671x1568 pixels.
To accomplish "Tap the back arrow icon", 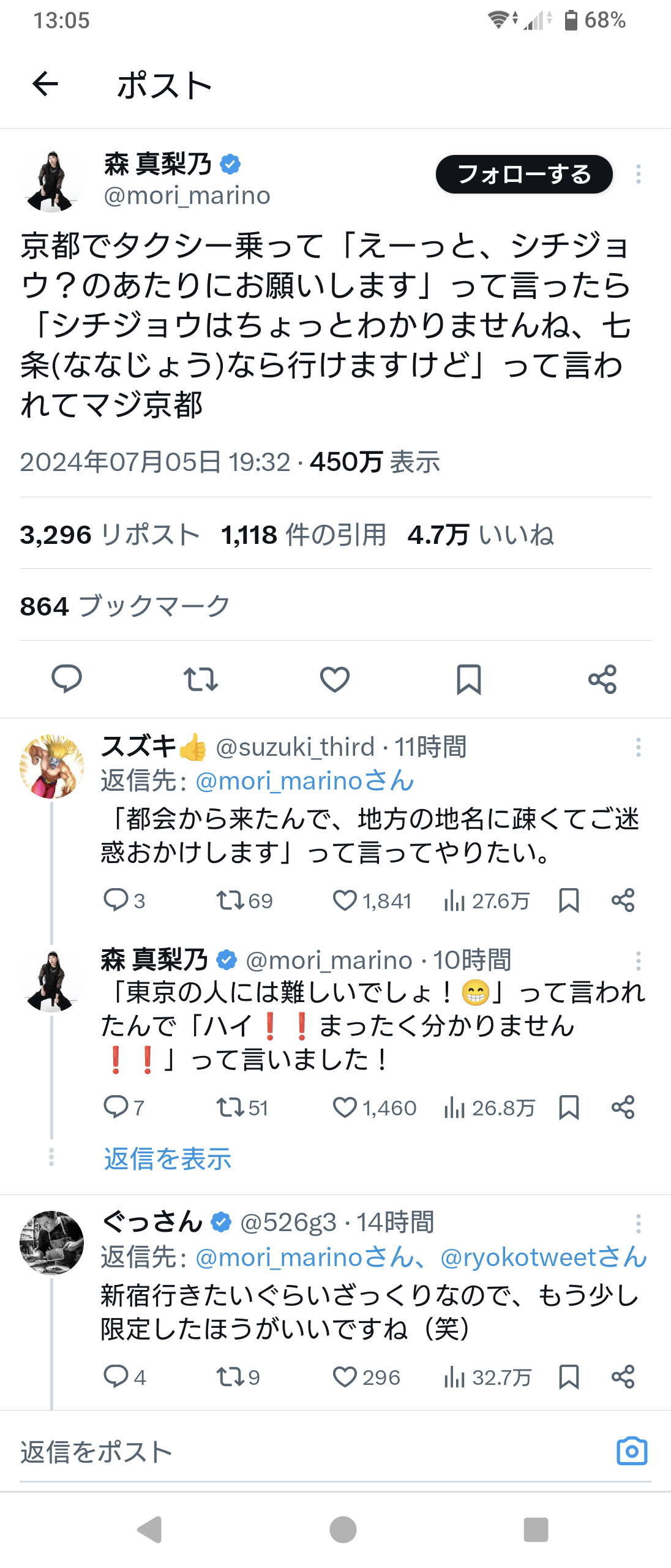I will click(x=45, y=84).
